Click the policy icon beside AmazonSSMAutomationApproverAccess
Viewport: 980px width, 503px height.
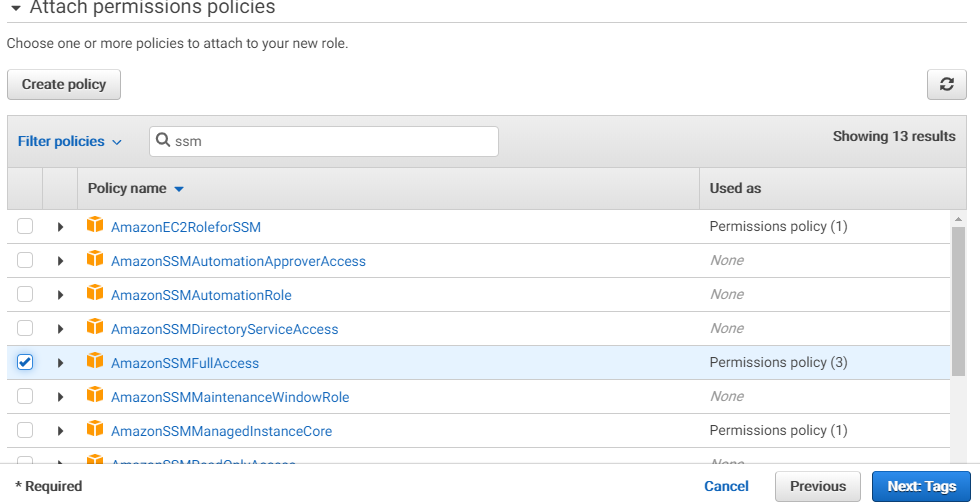pyautogui.click(x=95, y=259)
